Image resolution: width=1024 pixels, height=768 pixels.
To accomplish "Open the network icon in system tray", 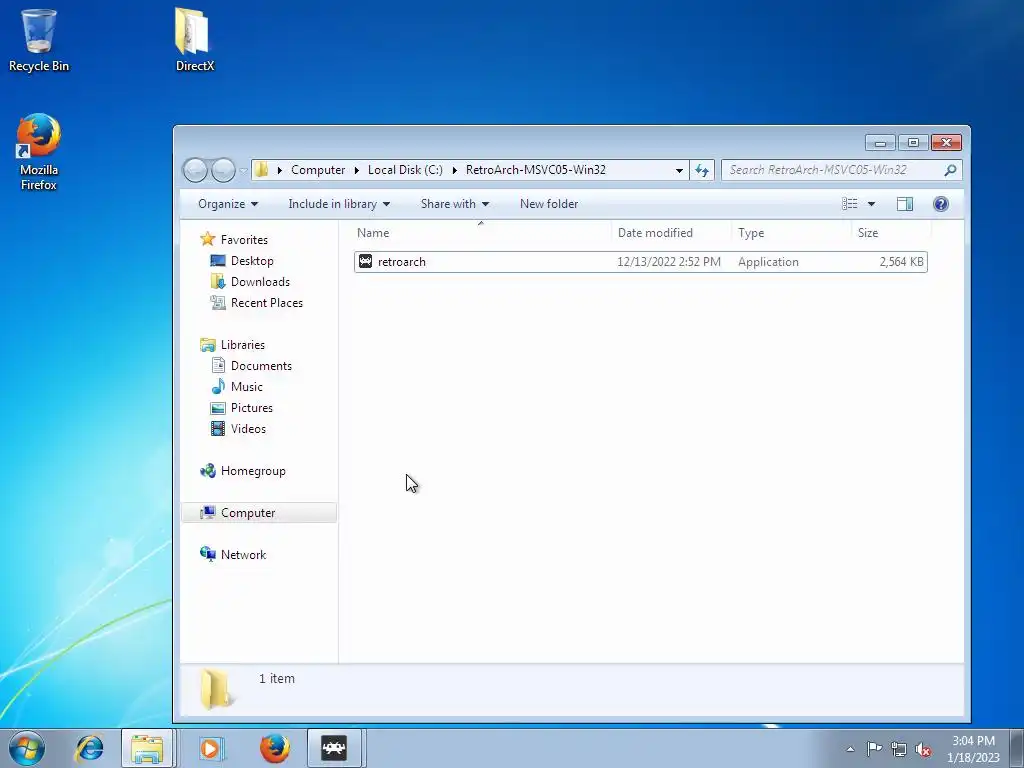I will point(899,749).
